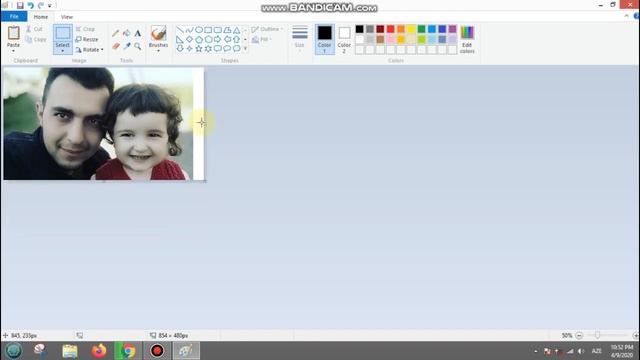Click the Resize button
Image resolution: width=640 pixels, height=360 pixels.
coord(87,39)
